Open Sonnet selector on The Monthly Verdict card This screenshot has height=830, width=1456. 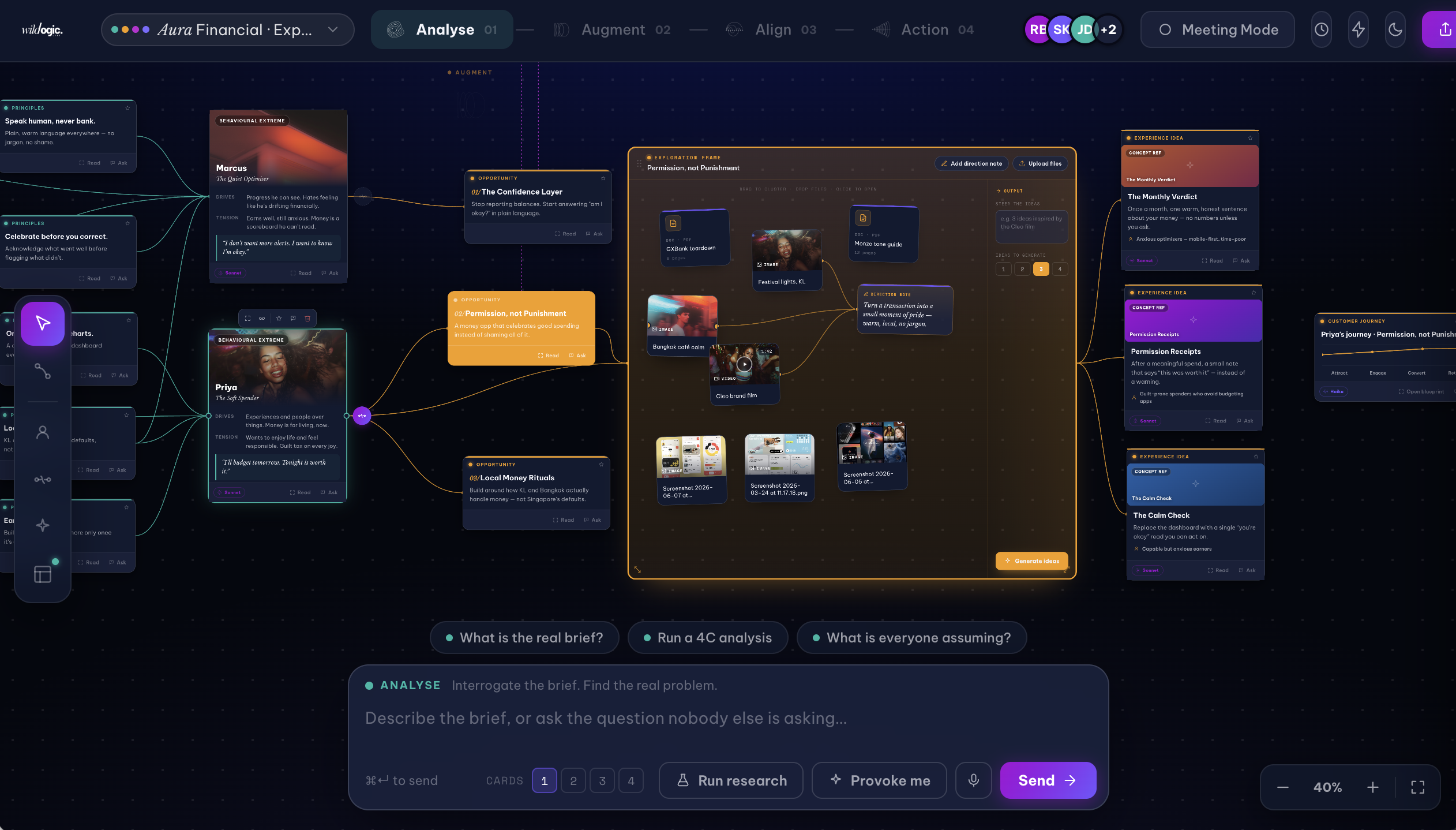(1142, 260)
